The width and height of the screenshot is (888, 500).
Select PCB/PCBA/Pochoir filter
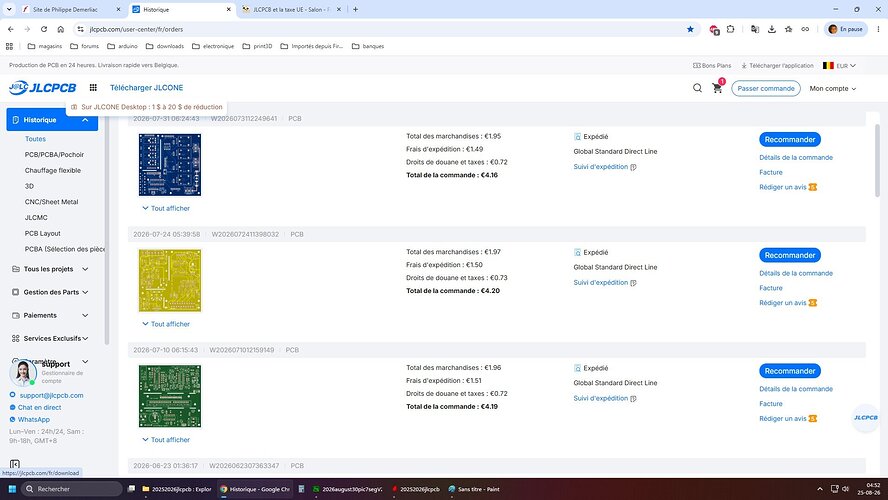(x=54, y=155)
